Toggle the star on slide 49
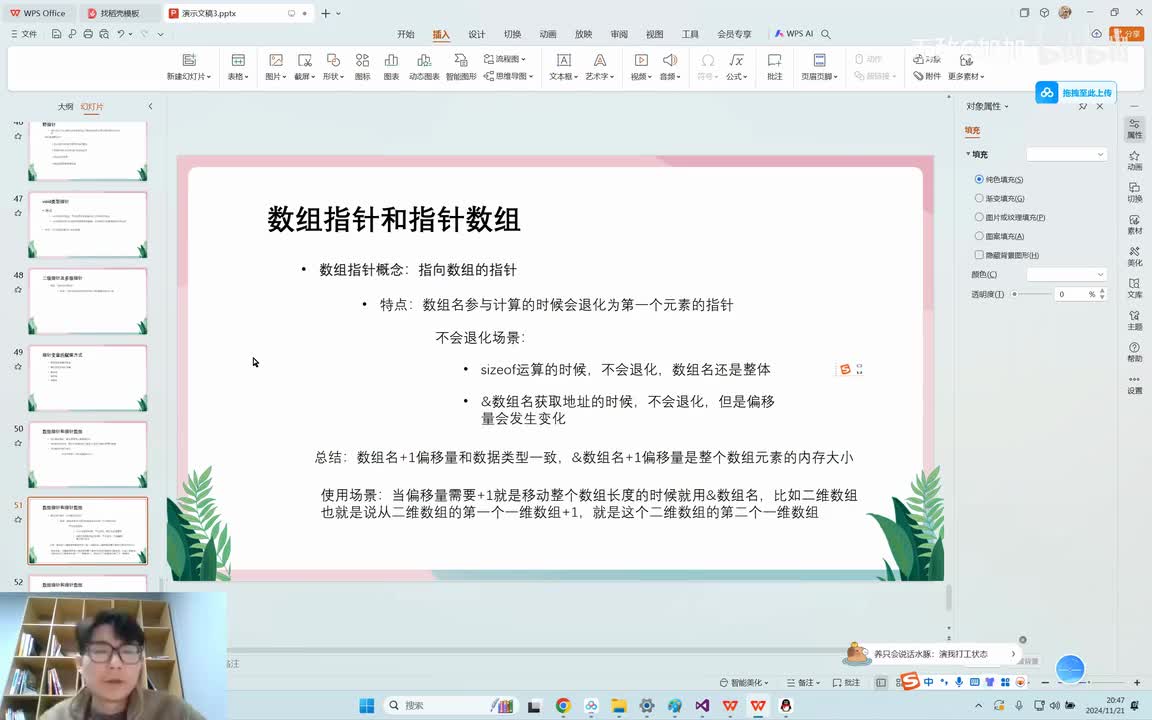The image size is (1152, 720). coord(18,367)
